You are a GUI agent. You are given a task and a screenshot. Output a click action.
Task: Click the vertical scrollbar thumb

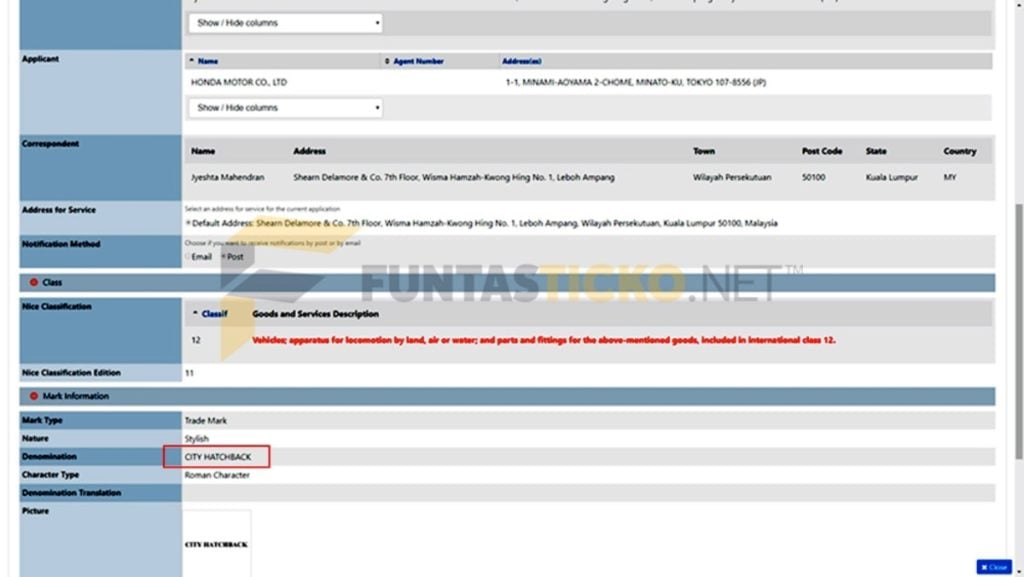[1018, 332]
